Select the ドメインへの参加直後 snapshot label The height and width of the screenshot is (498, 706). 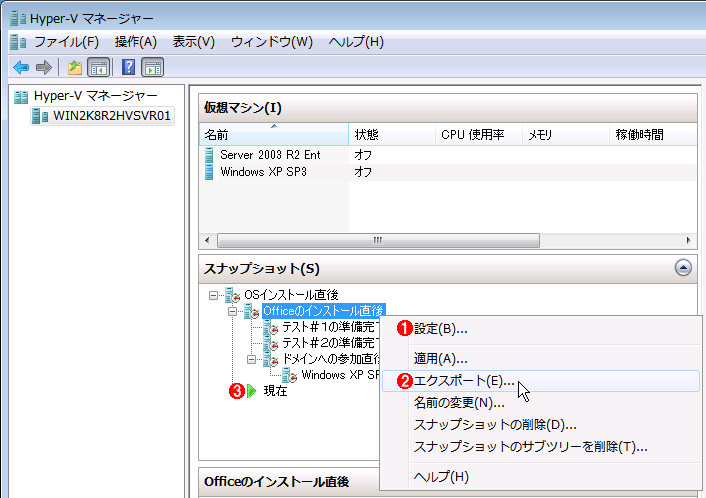point(330,359)
